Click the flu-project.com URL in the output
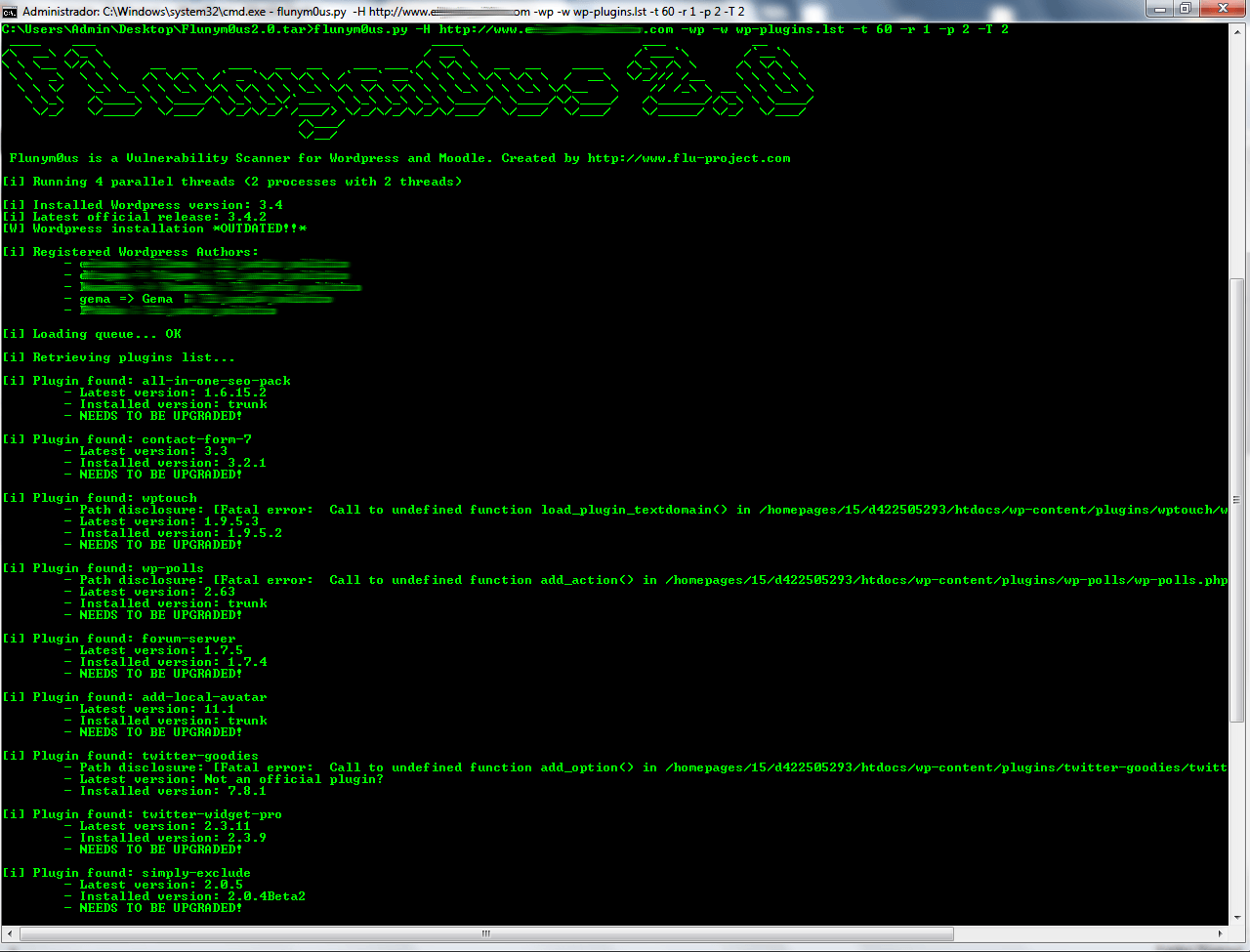Viewport: 1250px width, 952px height. 688,158
